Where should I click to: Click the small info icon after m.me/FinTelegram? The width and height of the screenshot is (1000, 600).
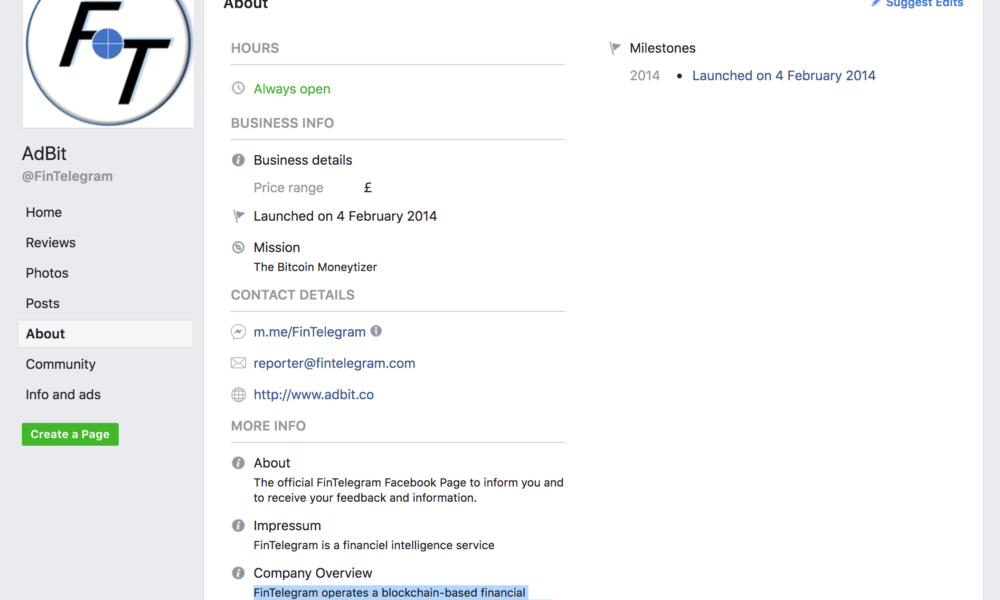pos(376,331)
